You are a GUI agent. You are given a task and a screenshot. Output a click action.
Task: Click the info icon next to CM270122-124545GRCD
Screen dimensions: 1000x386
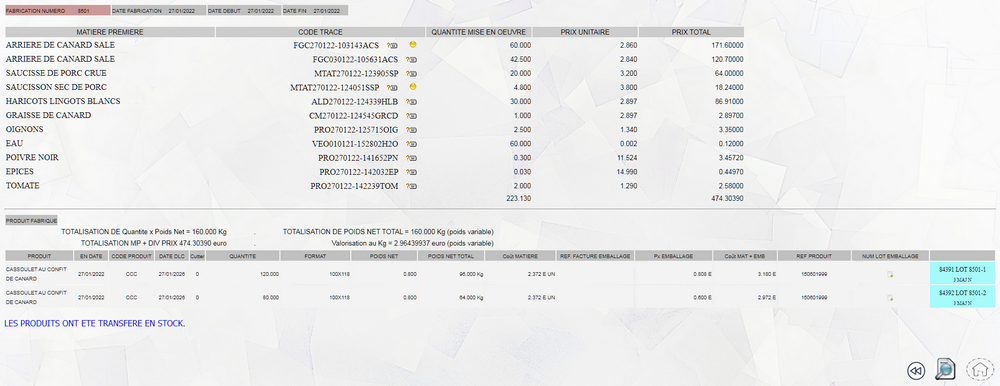[x=411, y=115]
